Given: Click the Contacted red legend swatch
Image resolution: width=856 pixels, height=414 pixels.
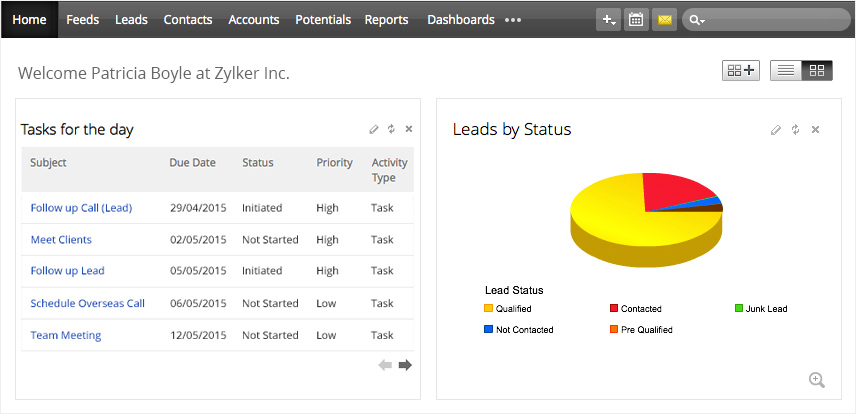Looking at the screenshot, I should tap(614, 309).
